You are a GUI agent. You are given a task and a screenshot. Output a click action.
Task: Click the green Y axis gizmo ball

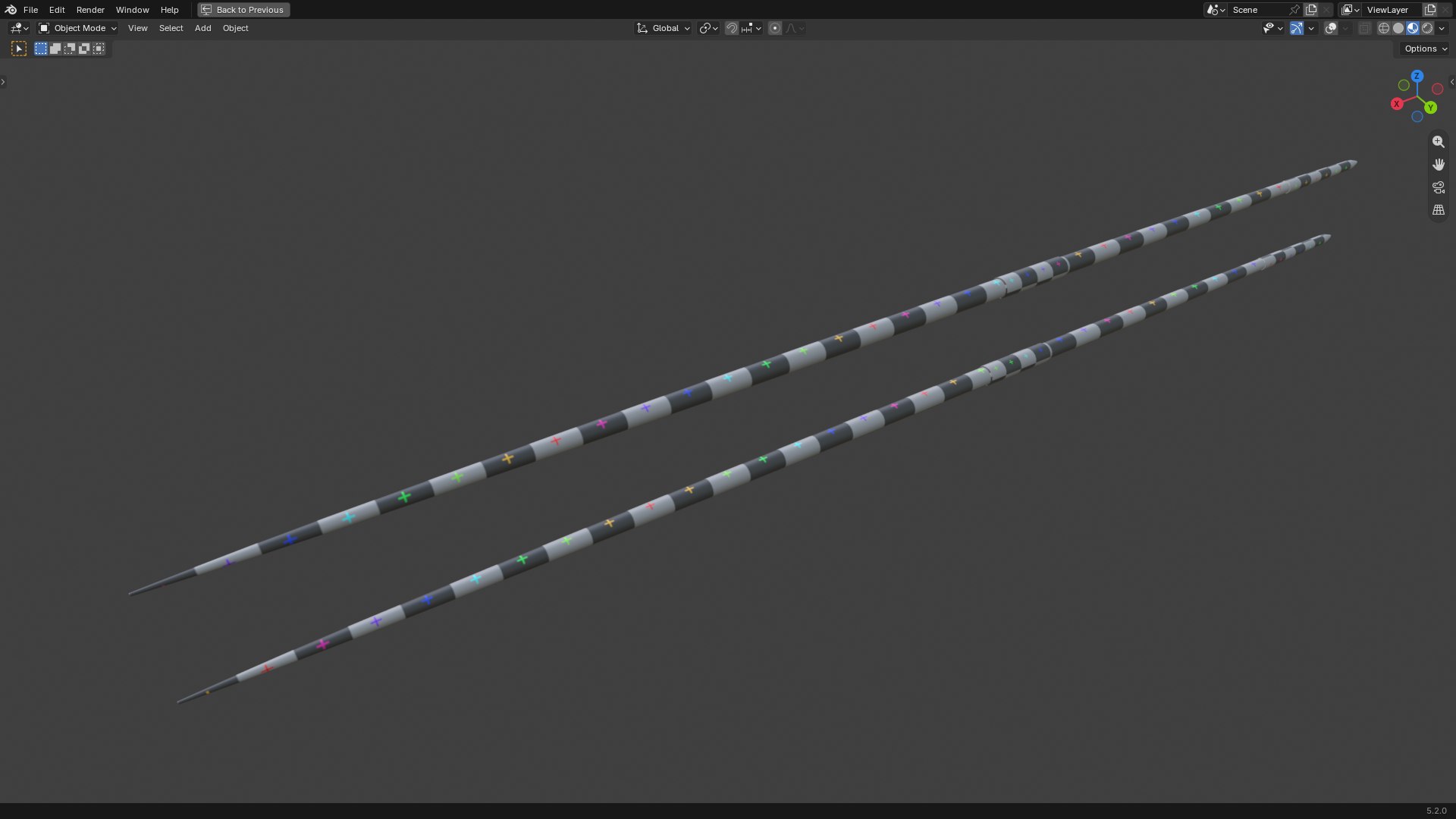(x=1430, y=108)
